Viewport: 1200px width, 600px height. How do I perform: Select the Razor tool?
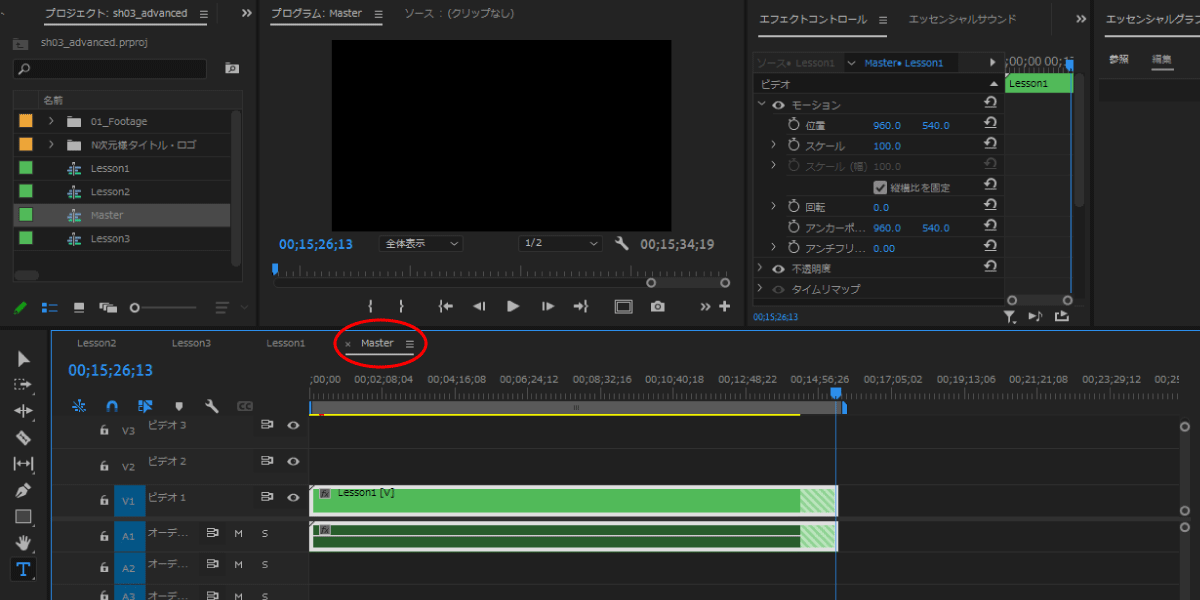click(x=23, y=437)
